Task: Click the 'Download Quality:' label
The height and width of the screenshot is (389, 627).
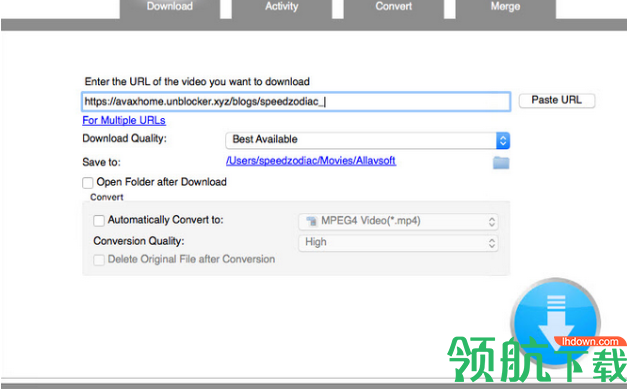Action: click(x=124, y=139)
